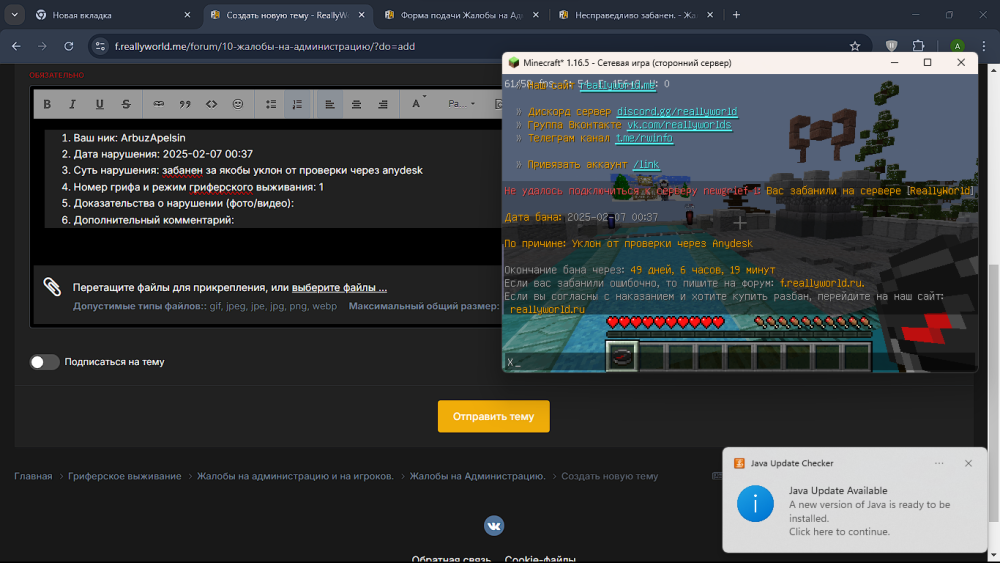Minimize the Minecraft window

[x=894, y=62]
